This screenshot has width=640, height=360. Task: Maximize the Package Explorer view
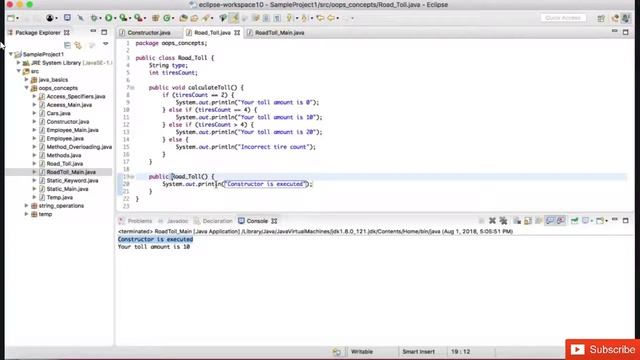pos(104,32)
